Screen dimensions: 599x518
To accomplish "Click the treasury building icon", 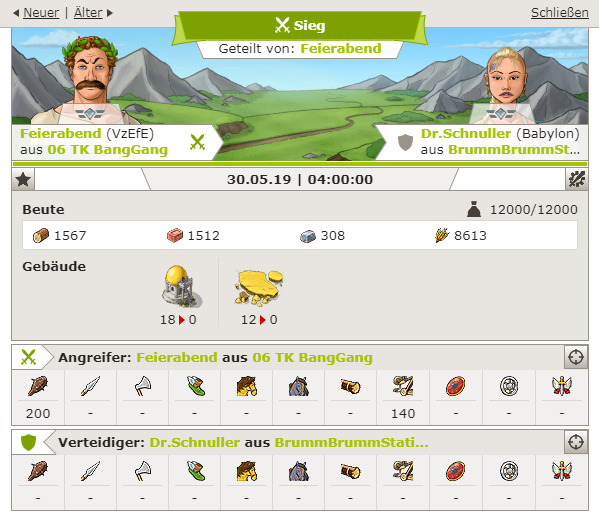I will click(x=181, y=287).
